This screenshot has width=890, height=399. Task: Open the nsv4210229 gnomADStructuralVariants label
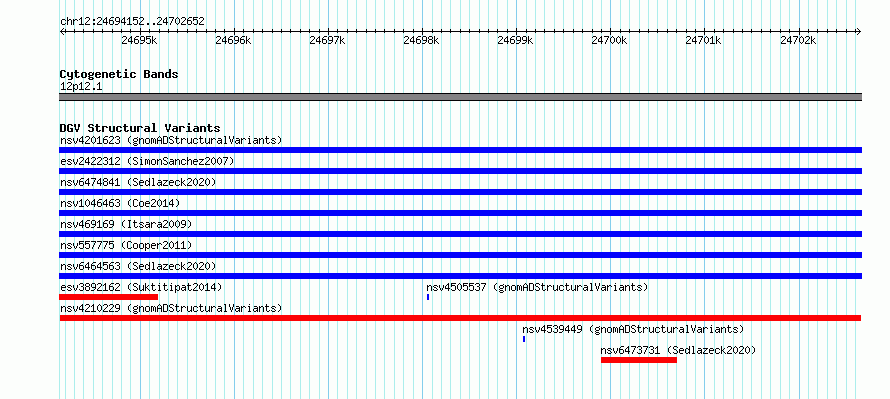171,308
